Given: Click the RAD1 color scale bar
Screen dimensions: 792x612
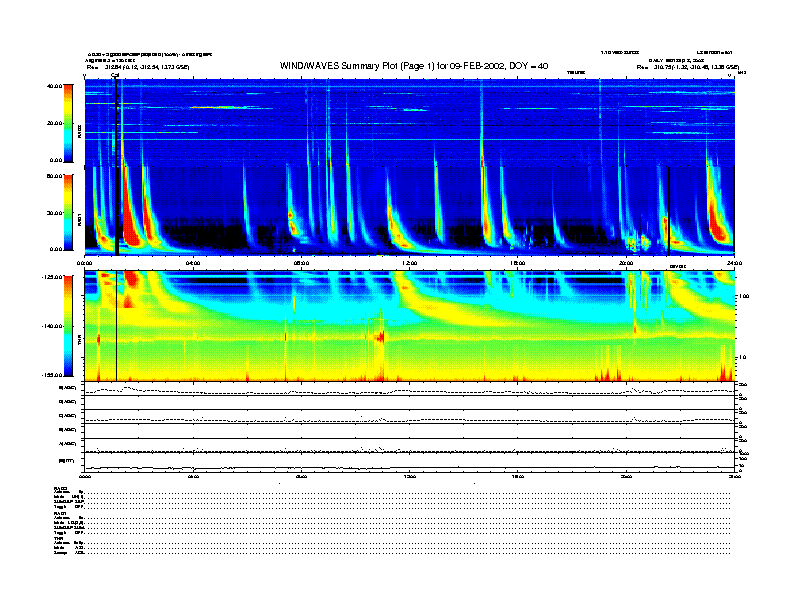Looking at the screenshot, I should (x=68, y=213).
